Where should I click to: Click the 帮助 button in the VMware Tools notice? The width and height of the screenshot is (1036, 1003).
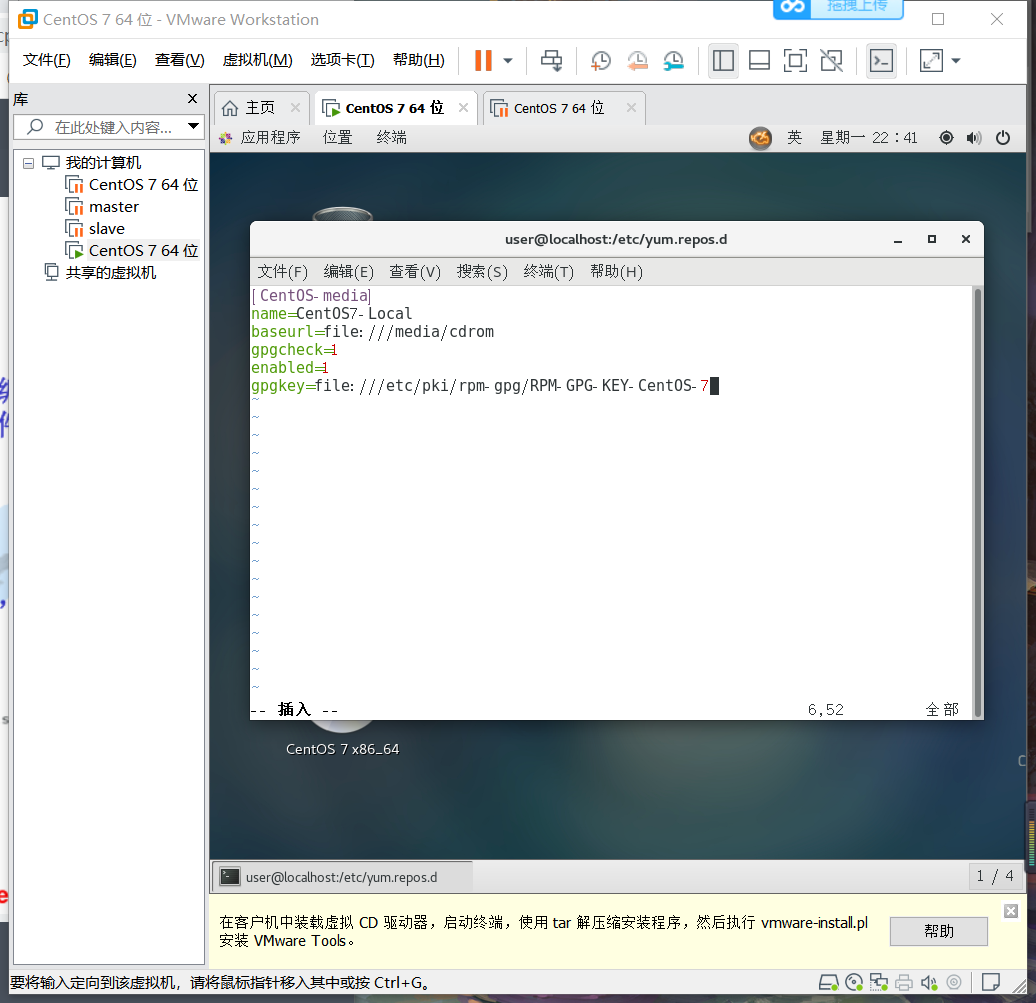click(938, 931)
